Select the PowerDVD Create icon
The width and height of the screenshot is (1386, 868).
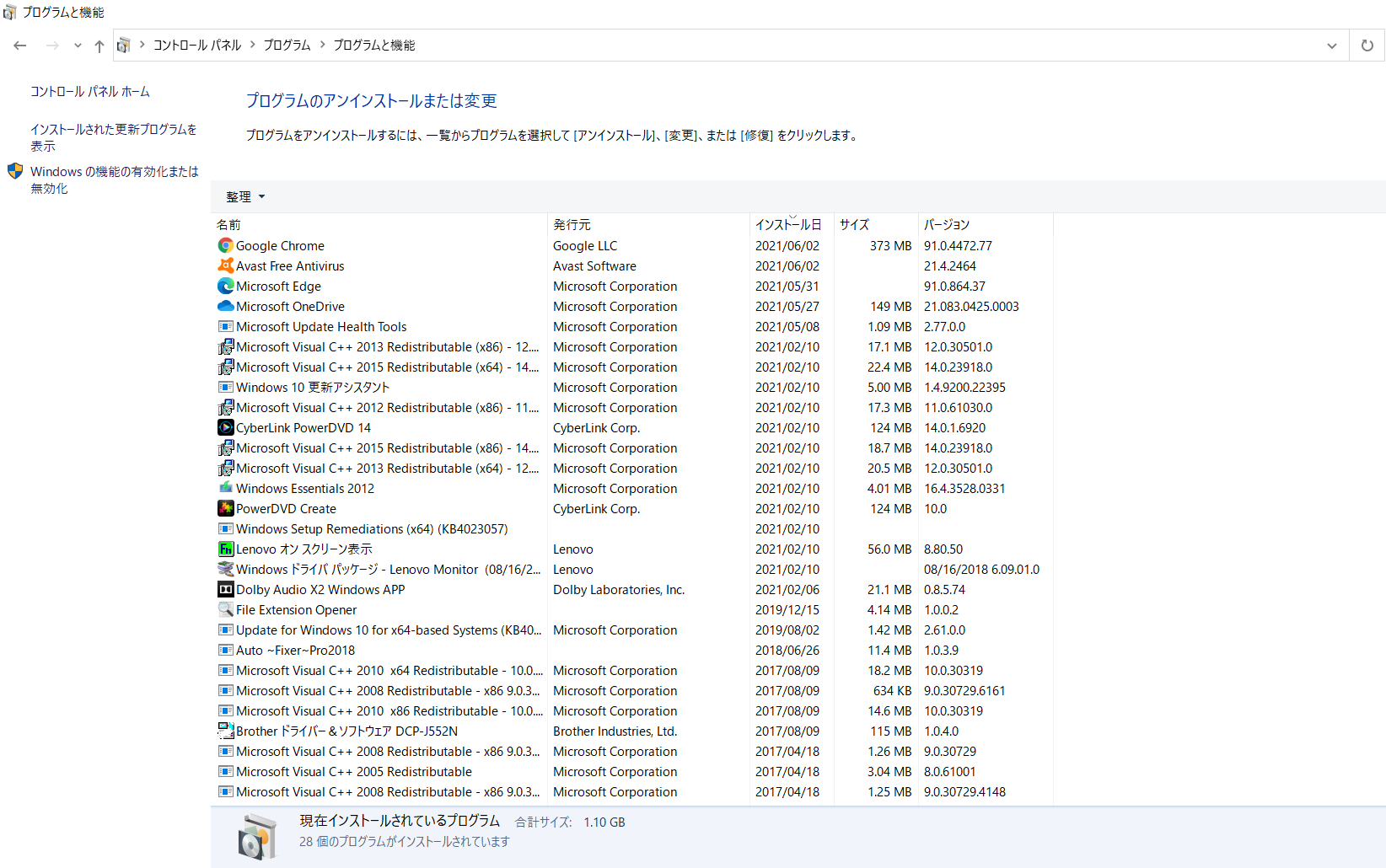click(225, 509)
